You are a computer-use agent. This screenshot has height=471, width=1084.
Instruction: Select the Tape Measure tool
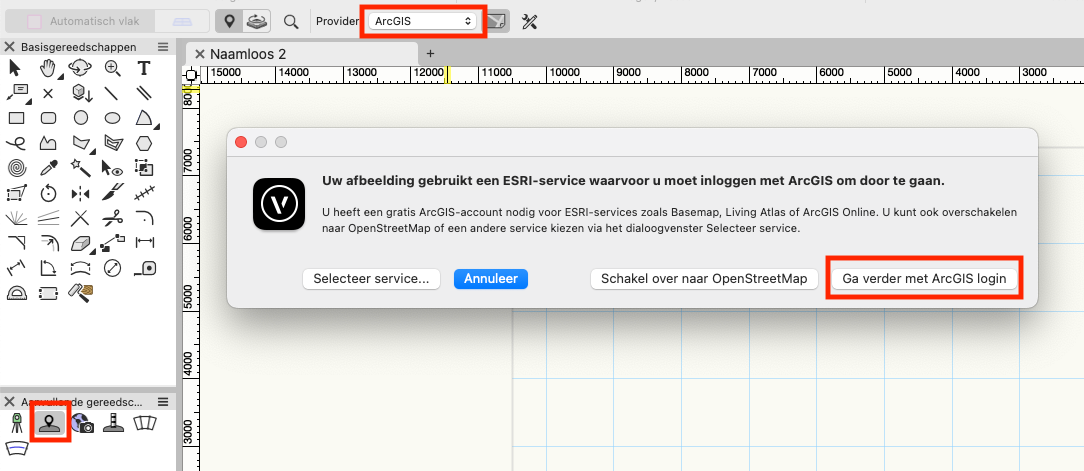[144, 268]
